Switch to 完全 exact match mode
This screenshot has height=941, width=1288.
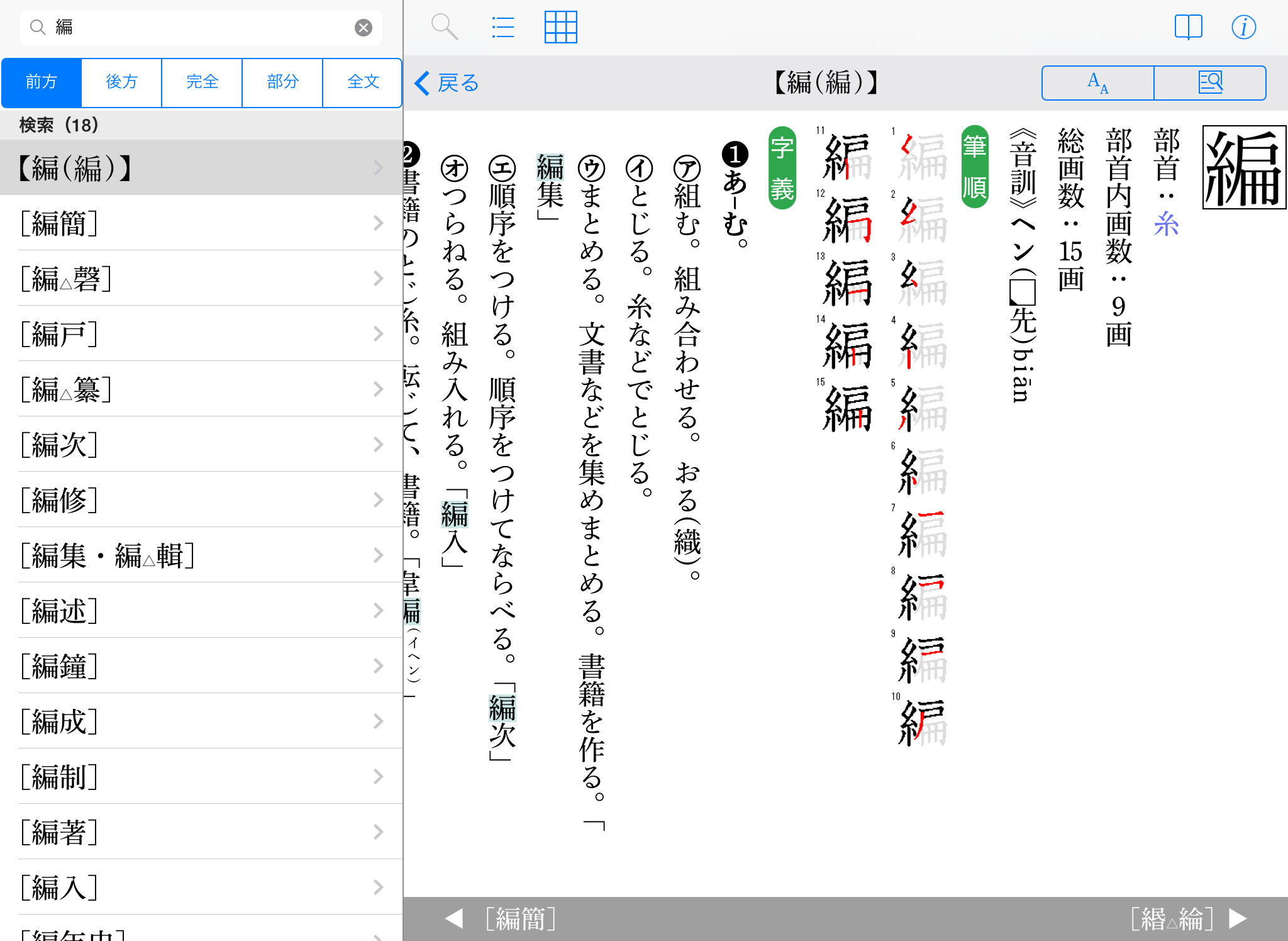202,82
